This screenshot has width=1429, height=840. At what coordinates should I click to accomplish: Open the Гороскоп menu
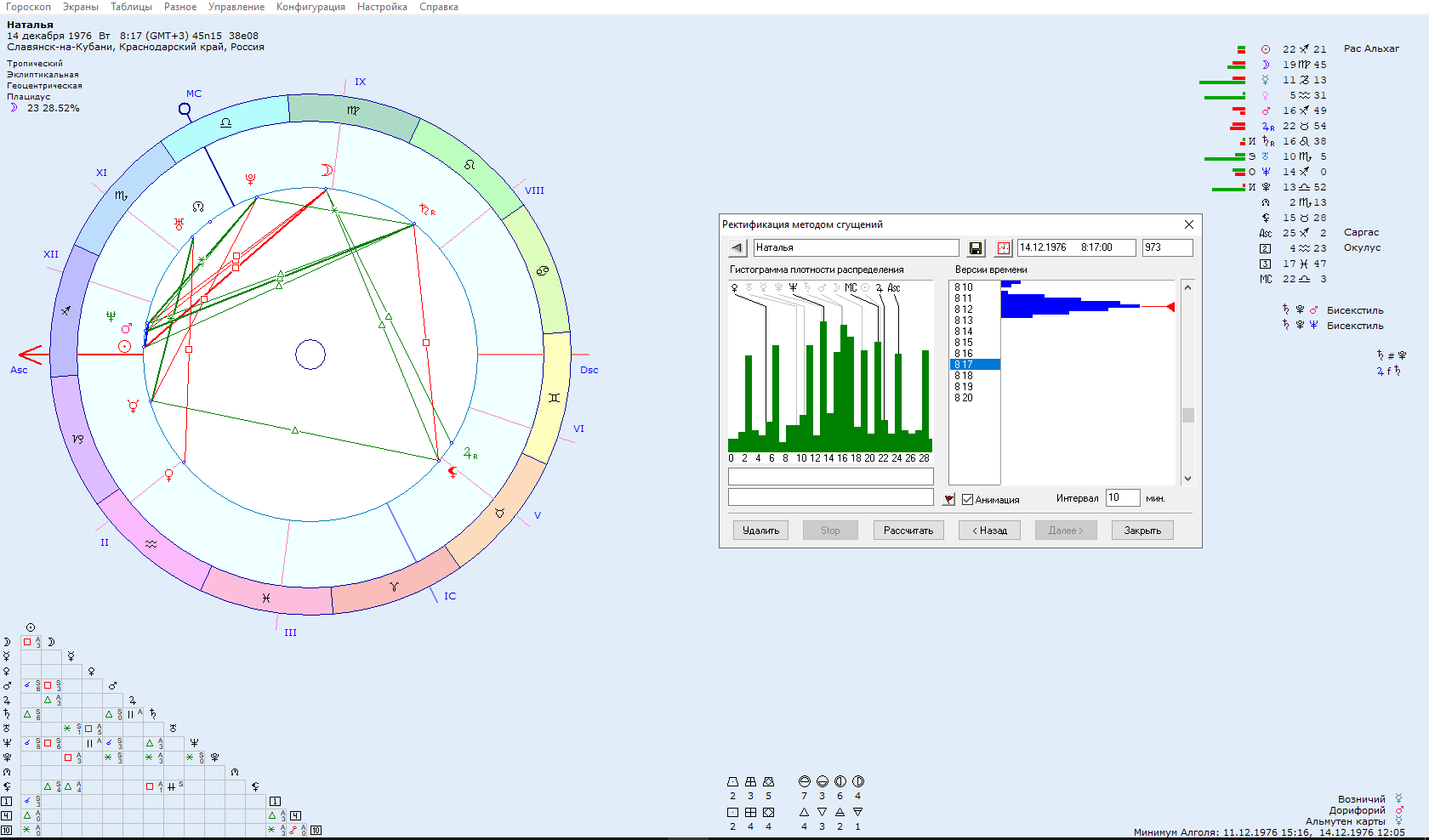pyautogui.click(x=28, y=7)
